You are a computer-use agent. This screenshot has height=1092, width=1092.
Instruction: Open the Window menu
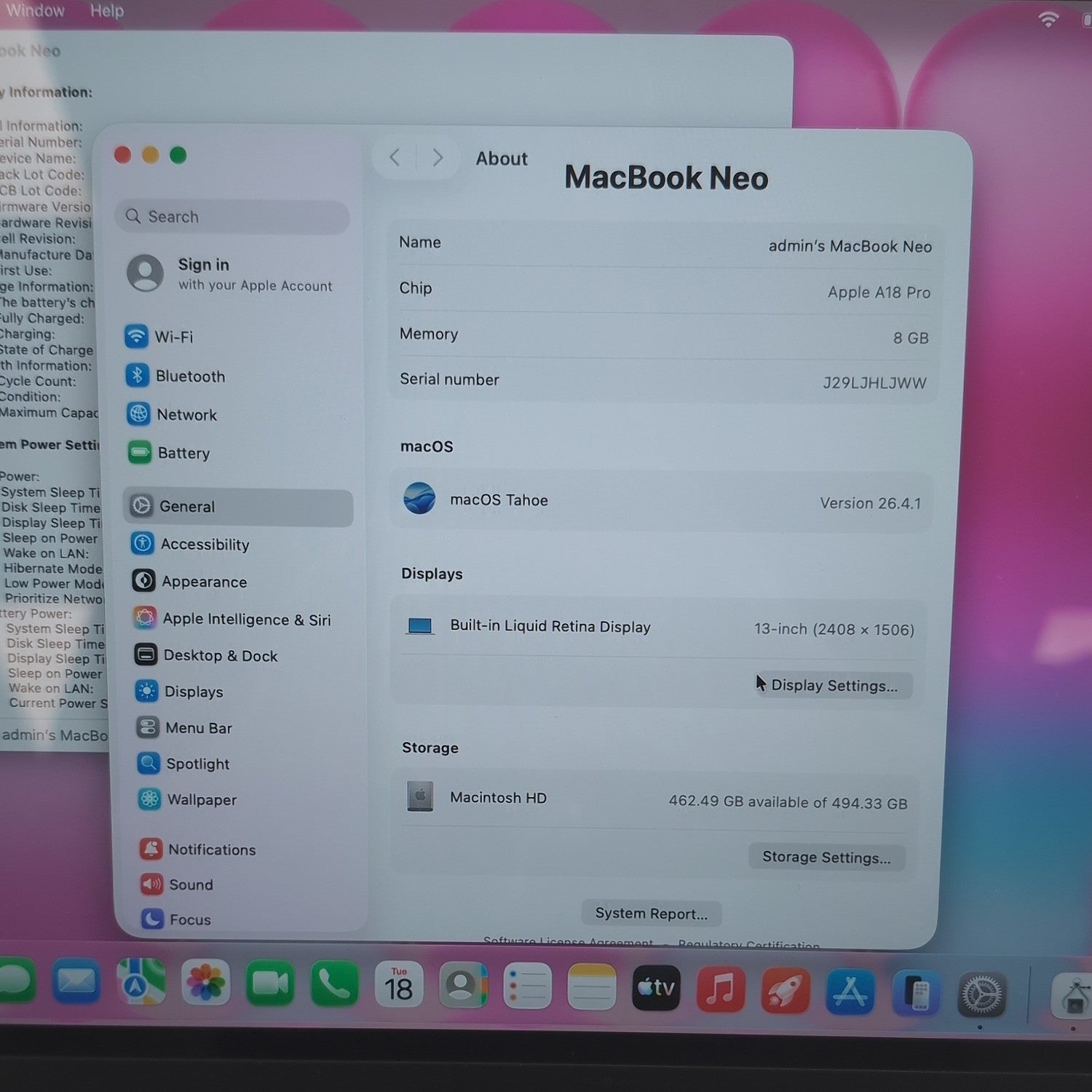click(x=35, y=10)
